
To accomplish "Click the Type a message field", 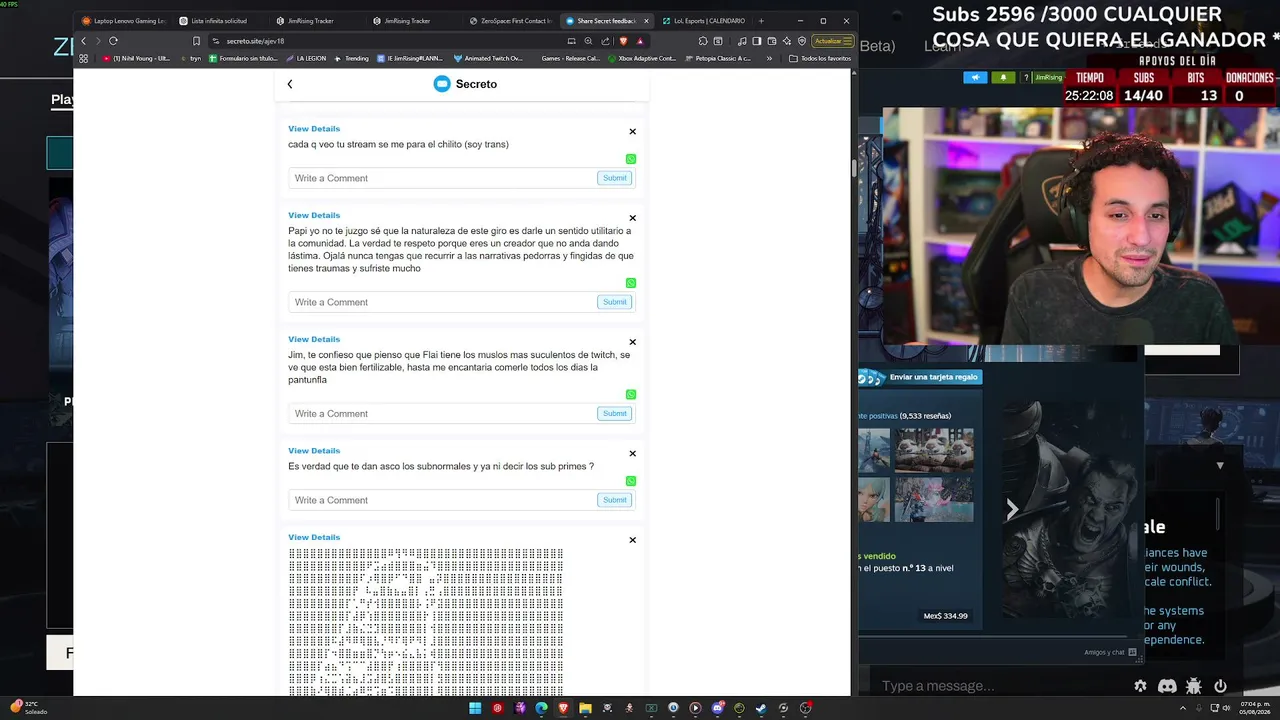I will point(1000,686).
